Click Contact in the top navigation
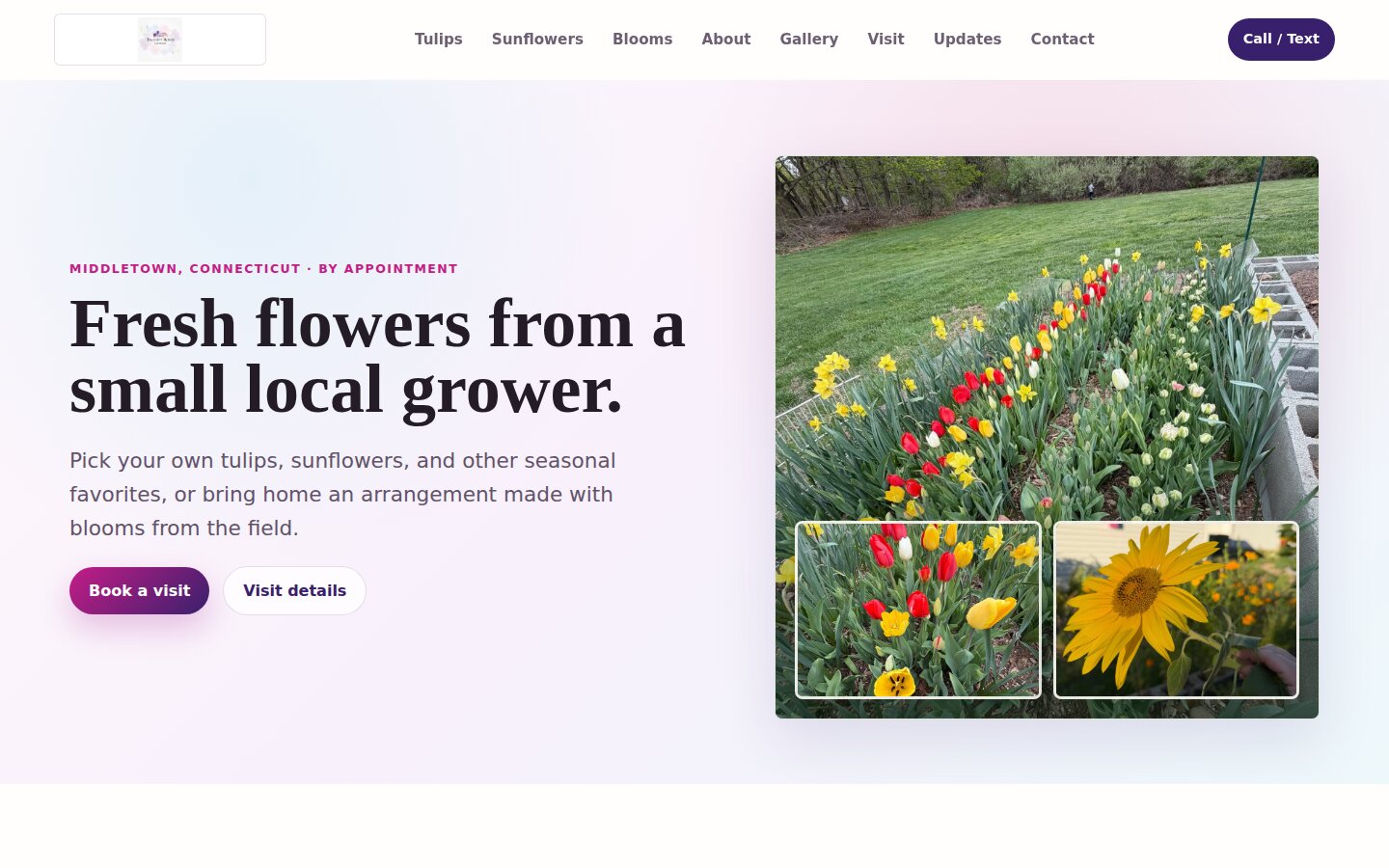Viewport: 1389px width, 868px height. [x=1062, y=40]
